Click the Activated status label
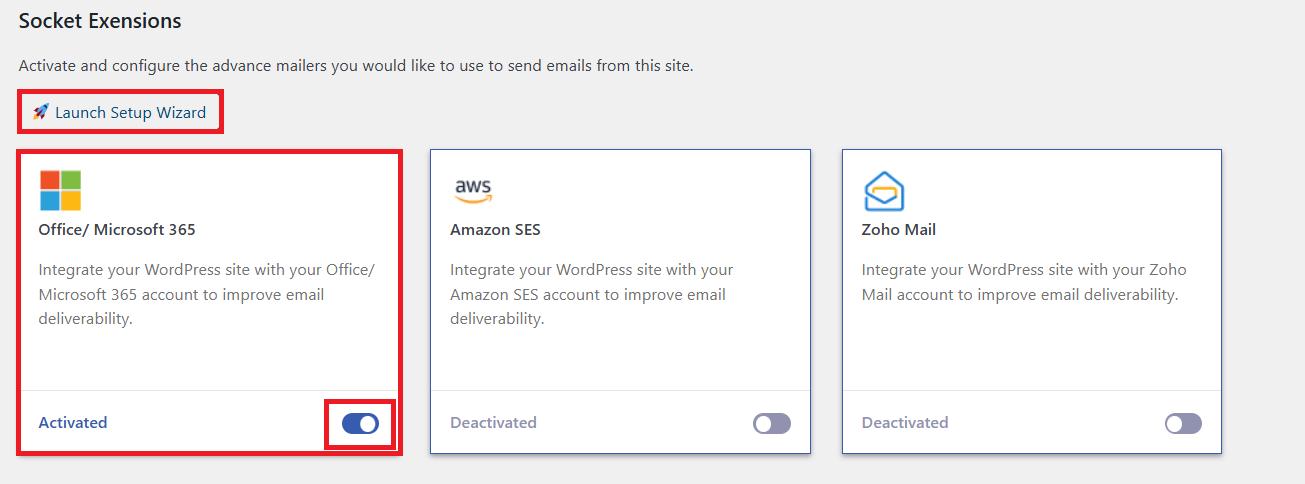This screenshot has width=1305, height=484. 73,422
